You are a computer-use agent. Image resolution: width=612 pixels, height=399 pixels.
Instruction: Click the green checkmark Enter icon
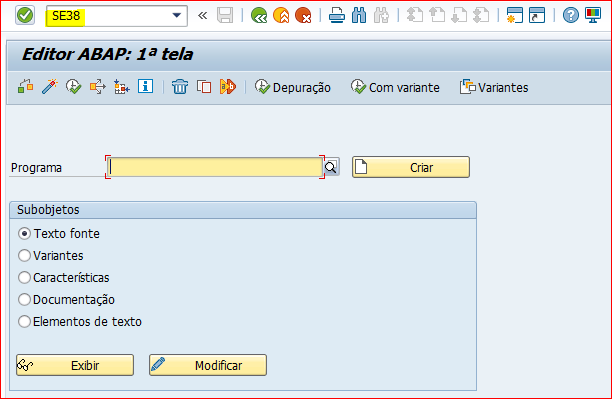pyautogui.click(x=25, y=16)
